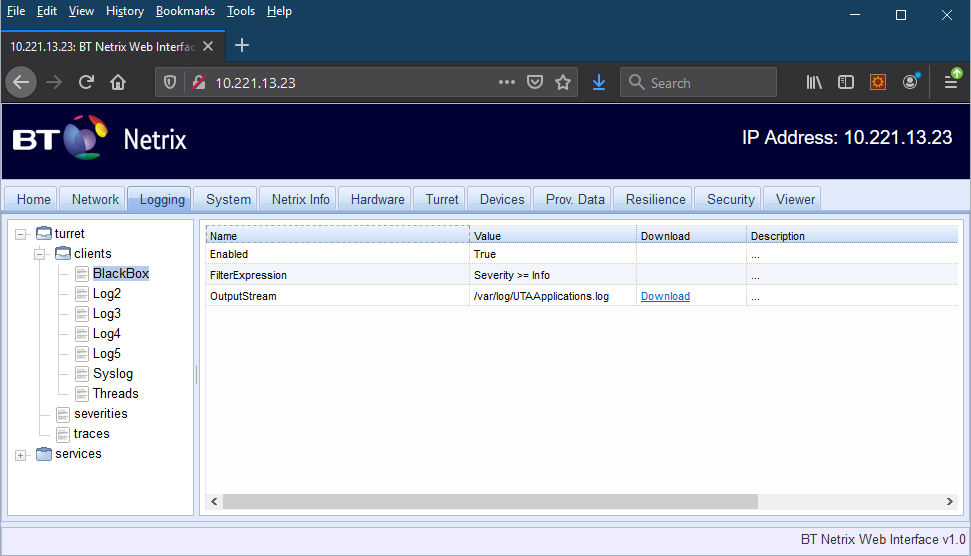971x556 pixels.
Task: Click the turret folder icon
Action: 44,233
